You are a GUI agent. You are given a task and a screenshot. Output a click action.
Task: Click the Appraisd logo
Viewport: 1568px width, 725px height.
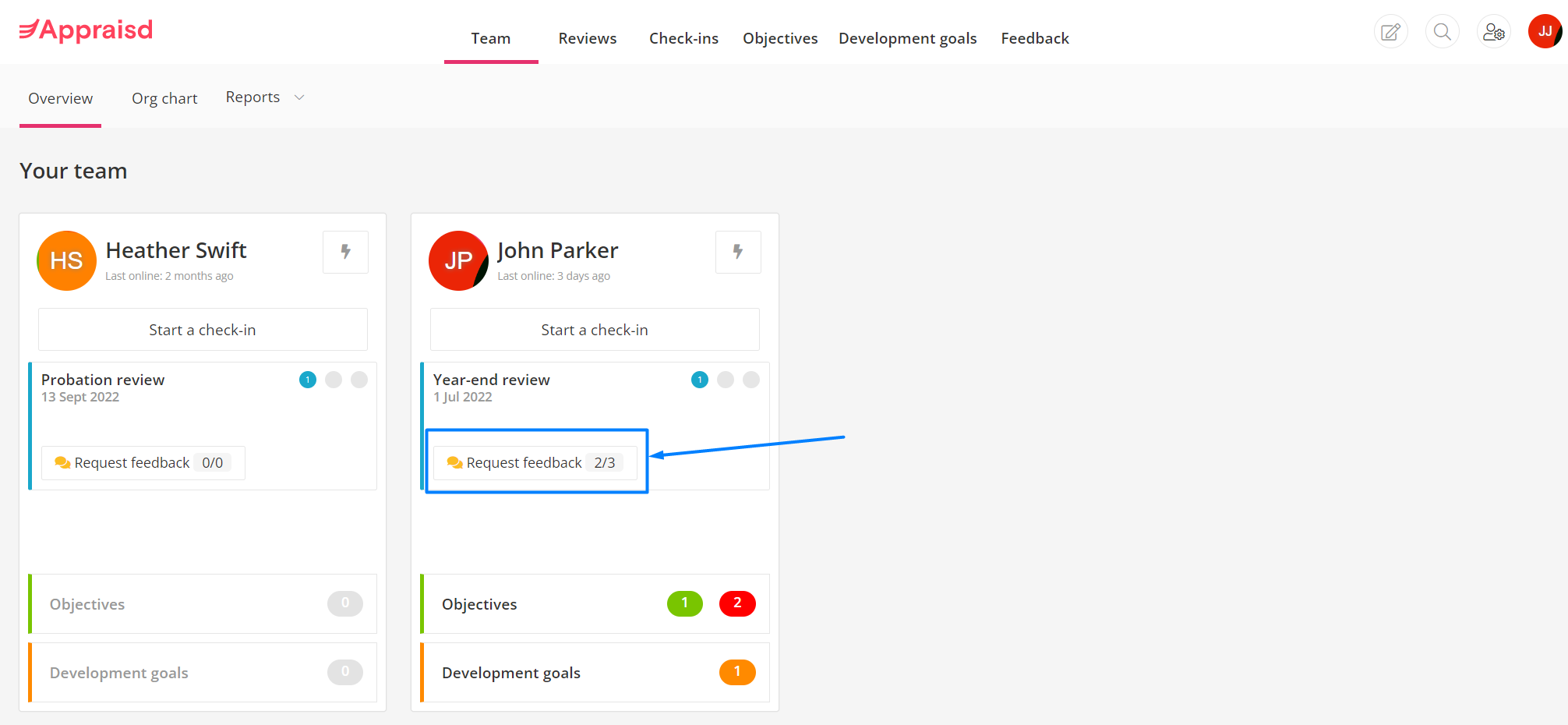click(x=86, y=30)
